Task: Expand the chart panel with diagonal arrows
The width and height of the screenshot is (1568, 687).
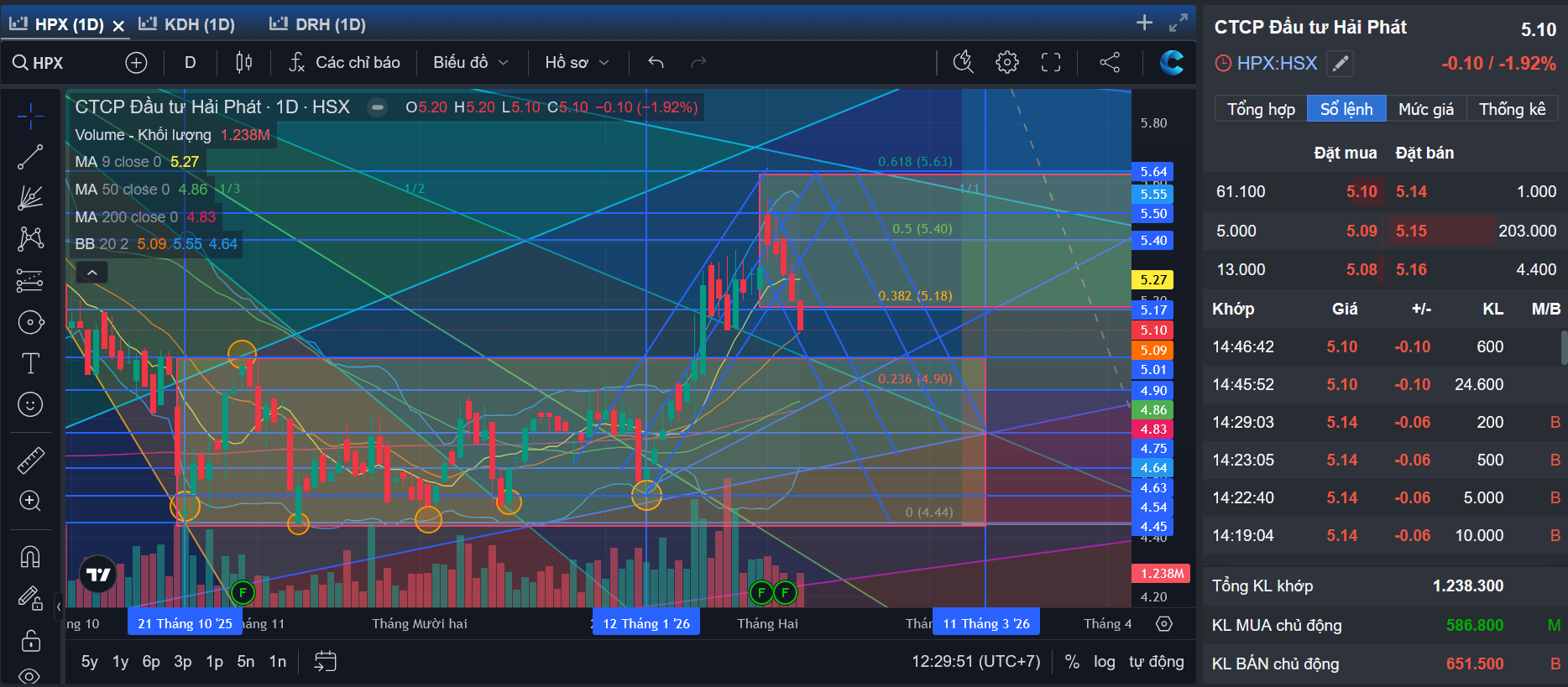Action: pyautogui.click(x=1179, y=23)
